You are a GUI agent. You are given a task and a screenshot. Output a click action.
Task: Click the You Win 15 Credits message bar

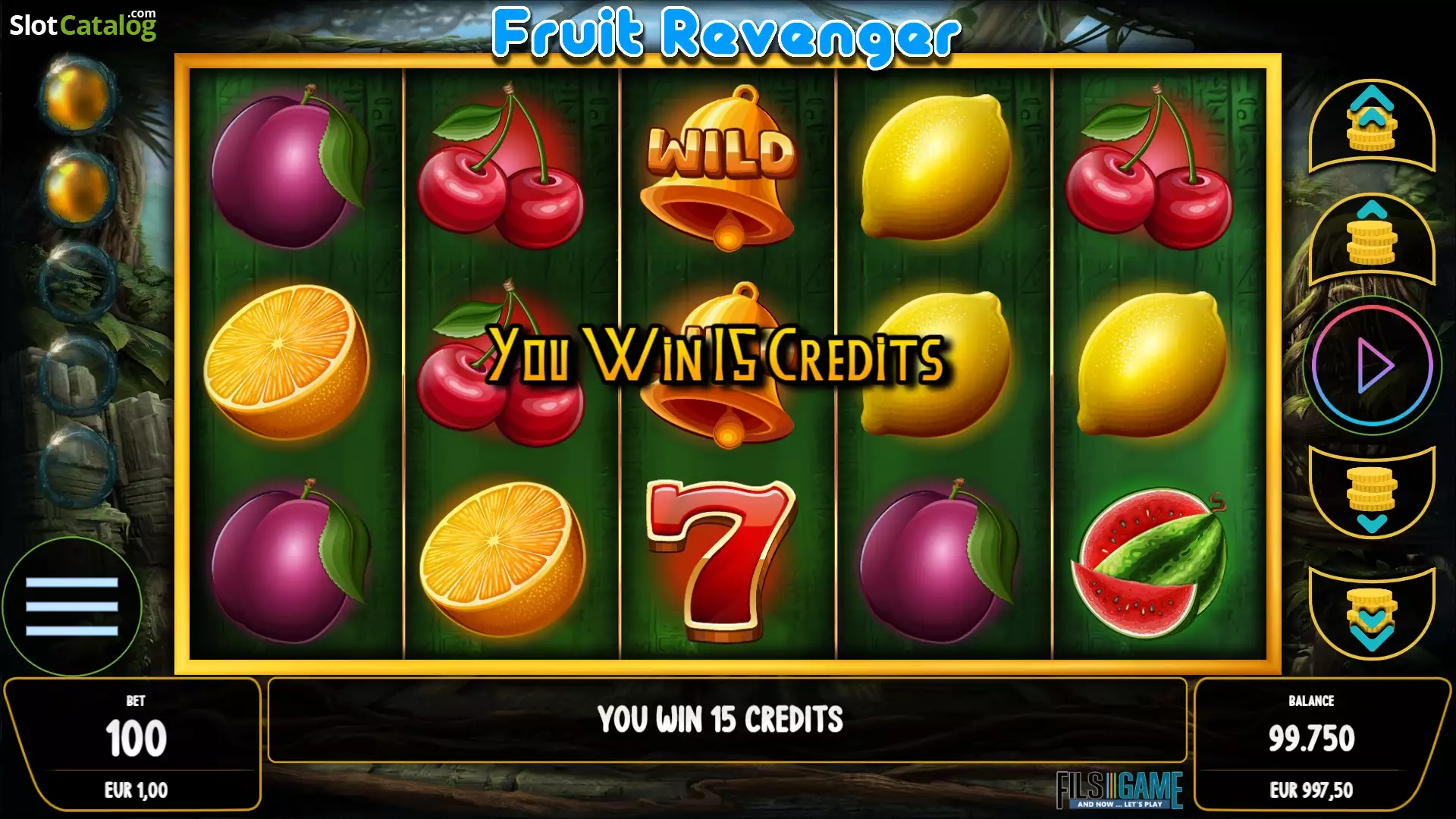(x=726, y=720)
